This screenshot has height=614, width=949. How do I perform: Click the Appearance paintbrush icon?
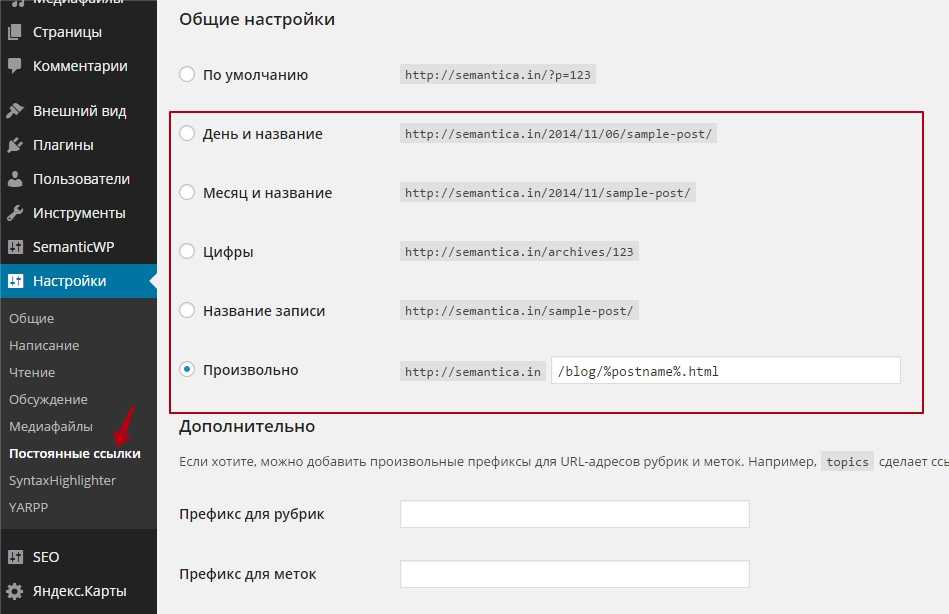coord(15,111)
